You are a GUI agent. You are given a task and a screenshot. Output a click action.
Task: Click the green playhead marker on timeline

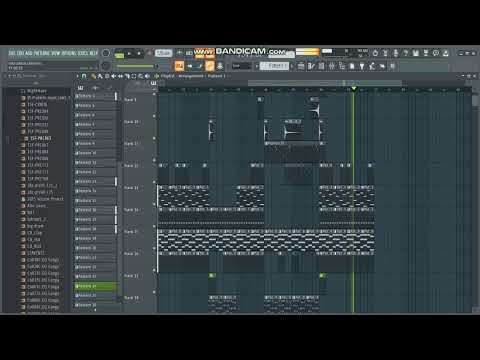[x=354, y=89]
